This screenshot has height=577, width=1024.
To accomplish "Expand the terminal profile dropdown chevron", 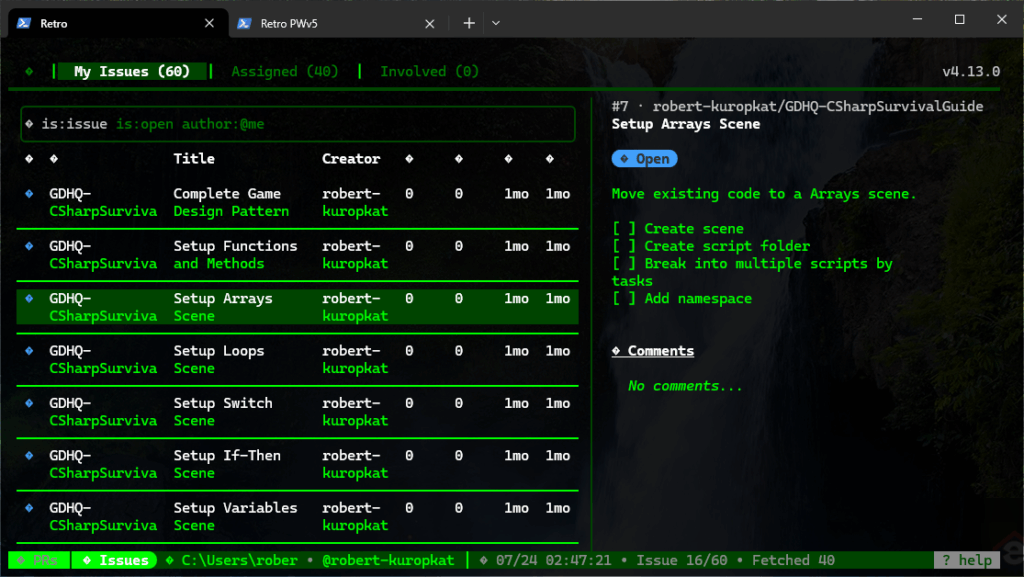I will [x=496, y=23].
